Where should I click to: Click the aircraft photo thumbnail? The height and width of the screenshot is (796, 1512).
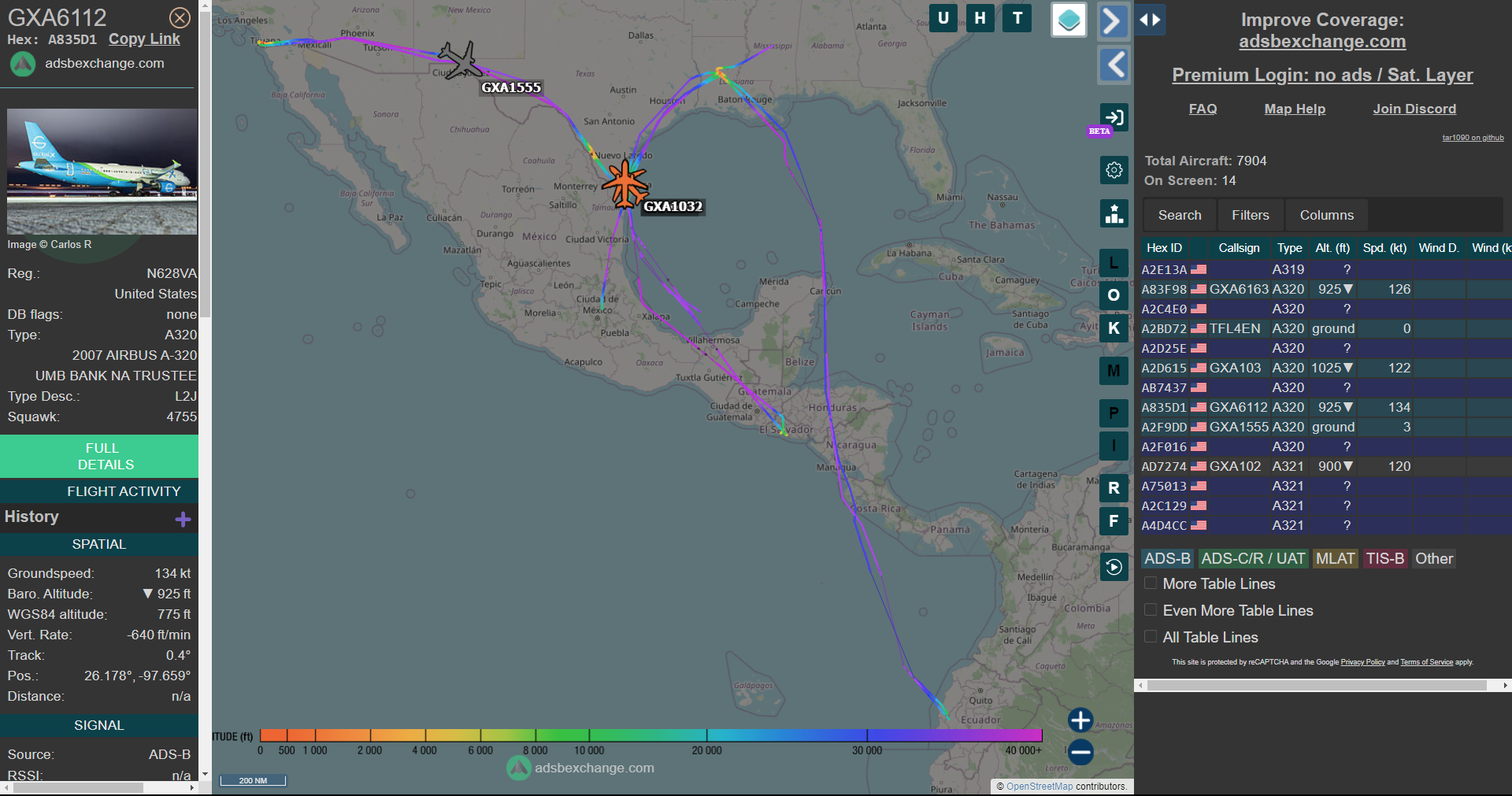(x=102, y=172)
